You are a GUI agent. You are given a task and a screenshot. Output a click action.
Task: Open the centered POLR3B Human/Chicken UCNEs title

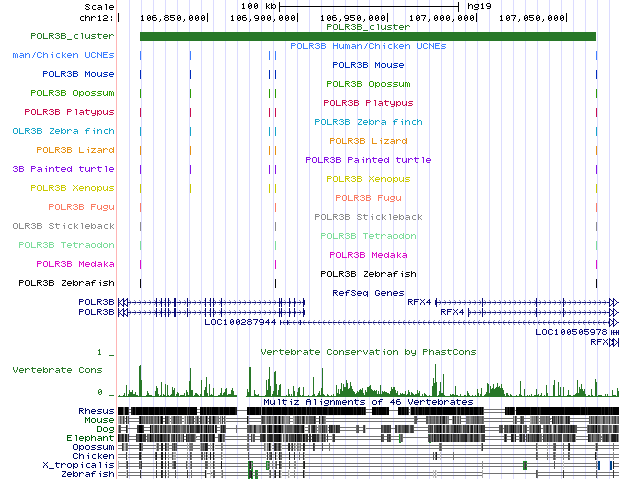[368, 46]
